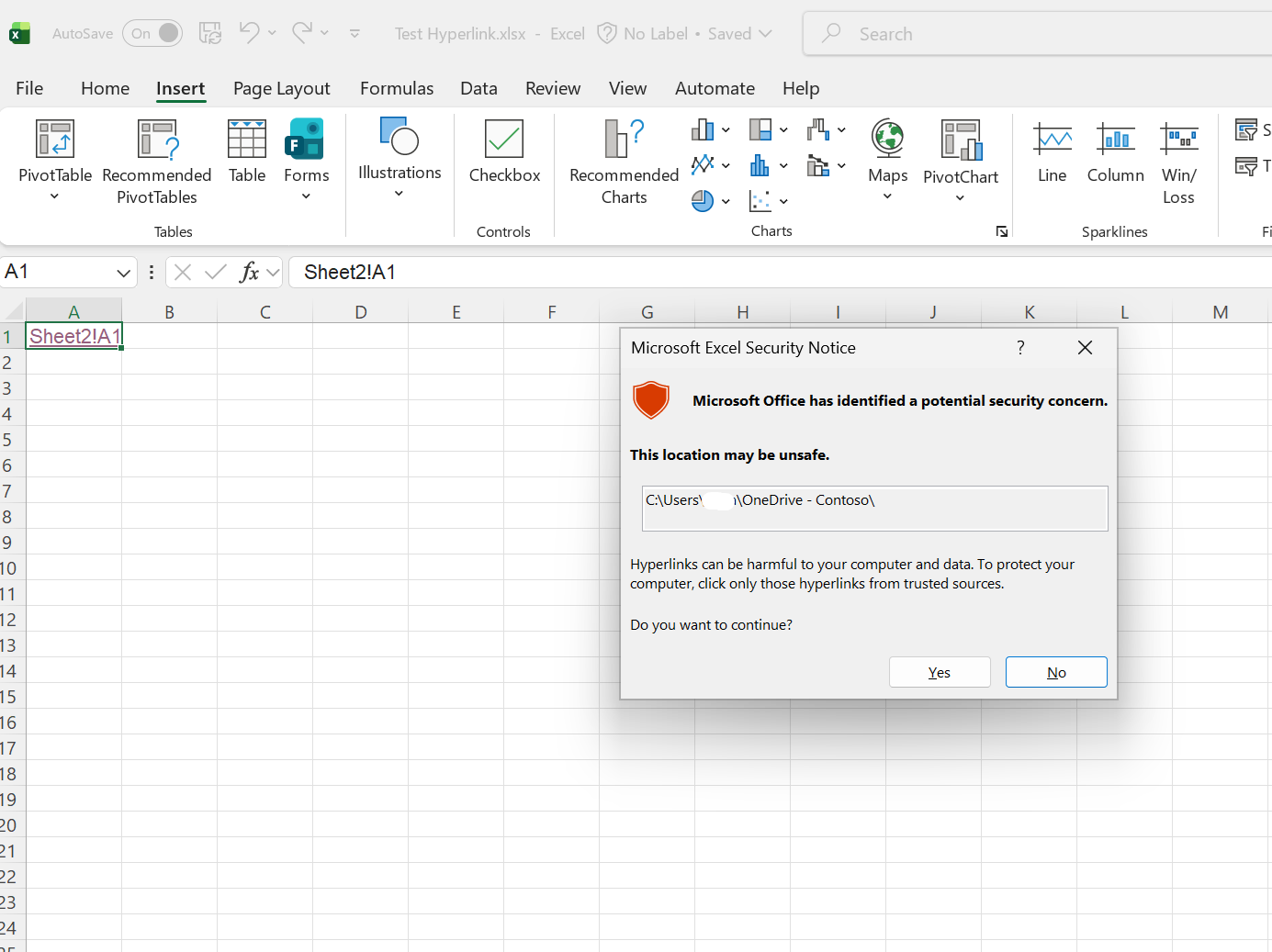Open the Help tab
The image size is (1272, 952).
coord(801,88)
